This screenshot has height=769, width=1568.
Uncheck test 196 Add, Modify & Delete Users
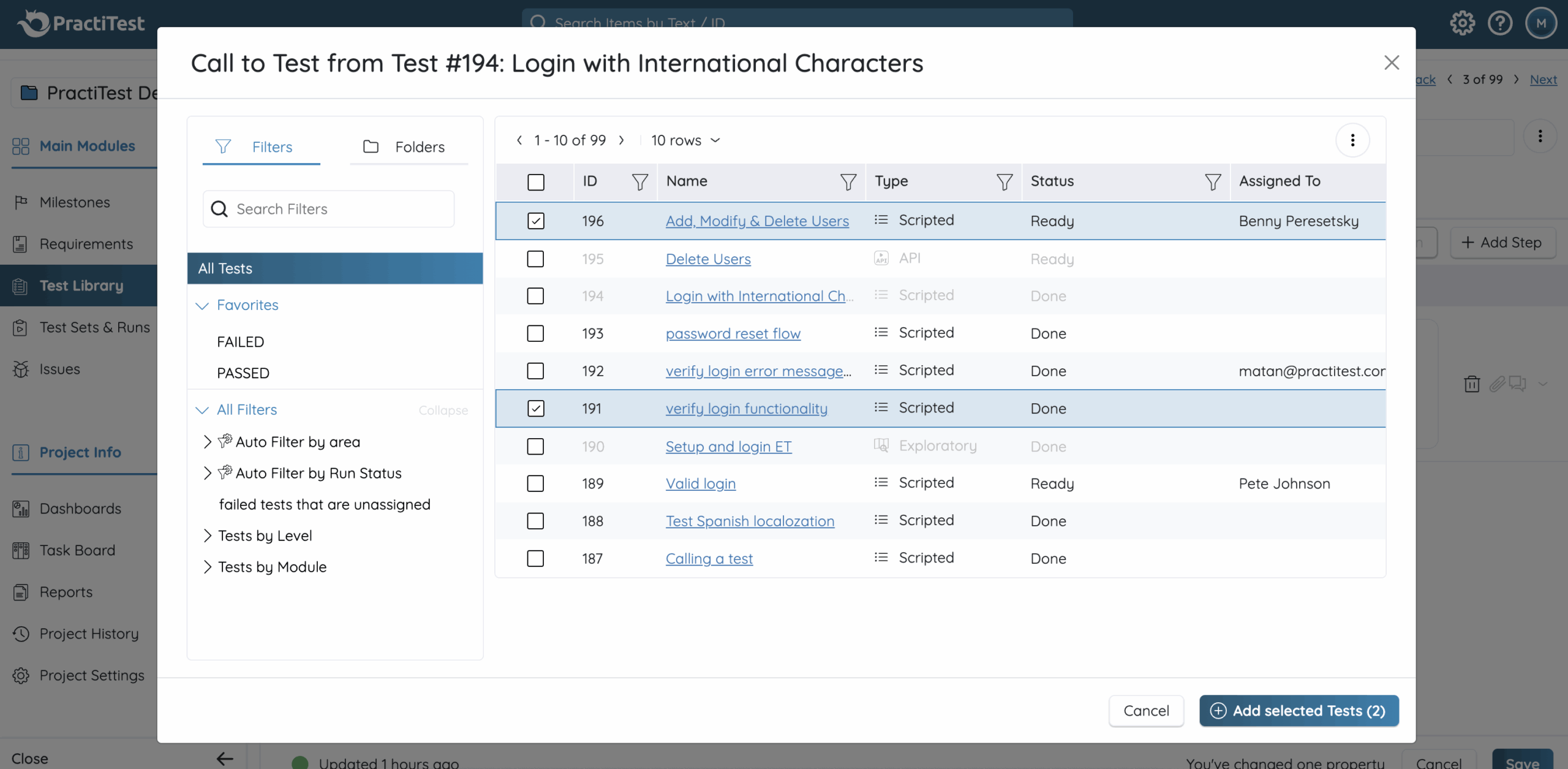point(535,221)
